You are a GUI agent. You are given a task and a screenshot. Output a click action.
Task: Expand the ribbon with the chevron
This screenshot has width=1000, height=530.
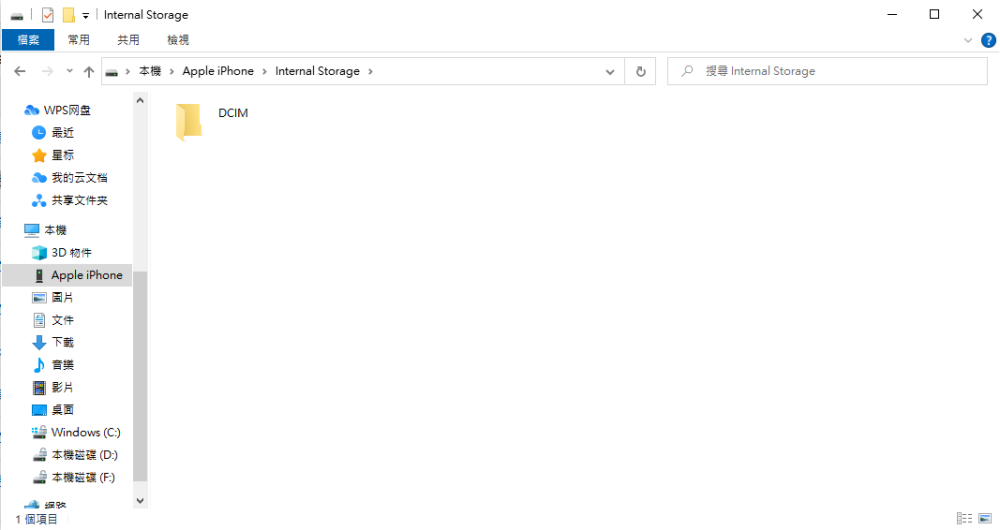[967, 40]
